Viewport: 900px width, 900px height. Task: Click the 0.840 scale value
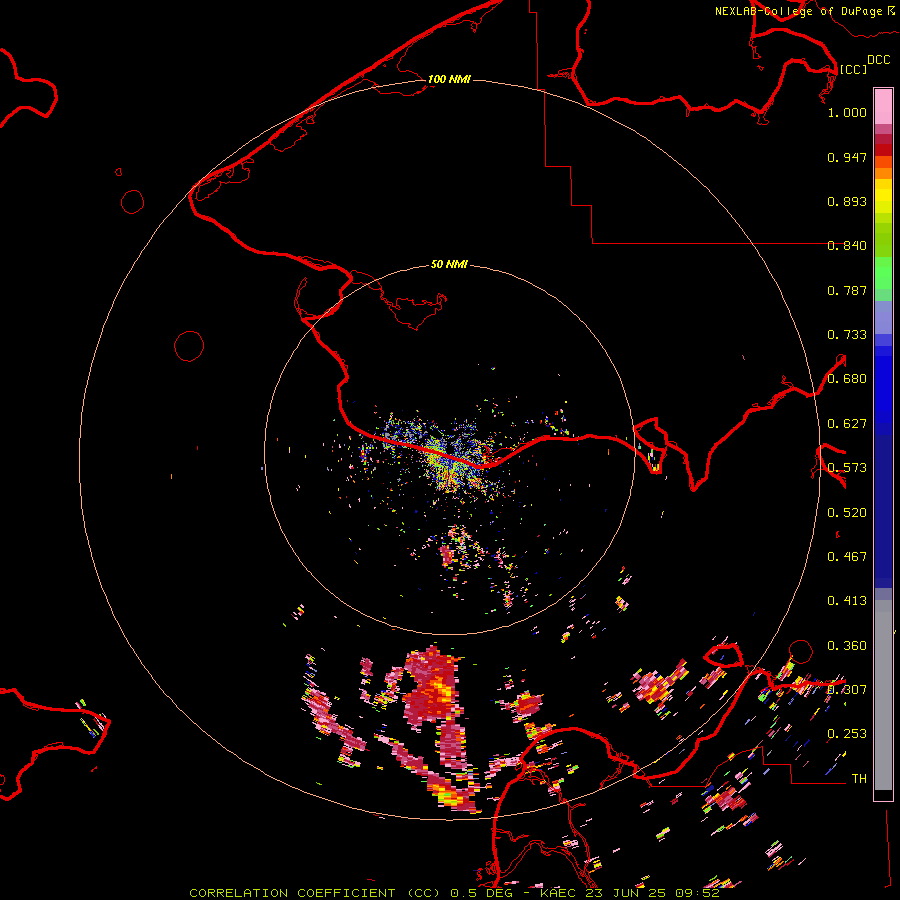847,246
